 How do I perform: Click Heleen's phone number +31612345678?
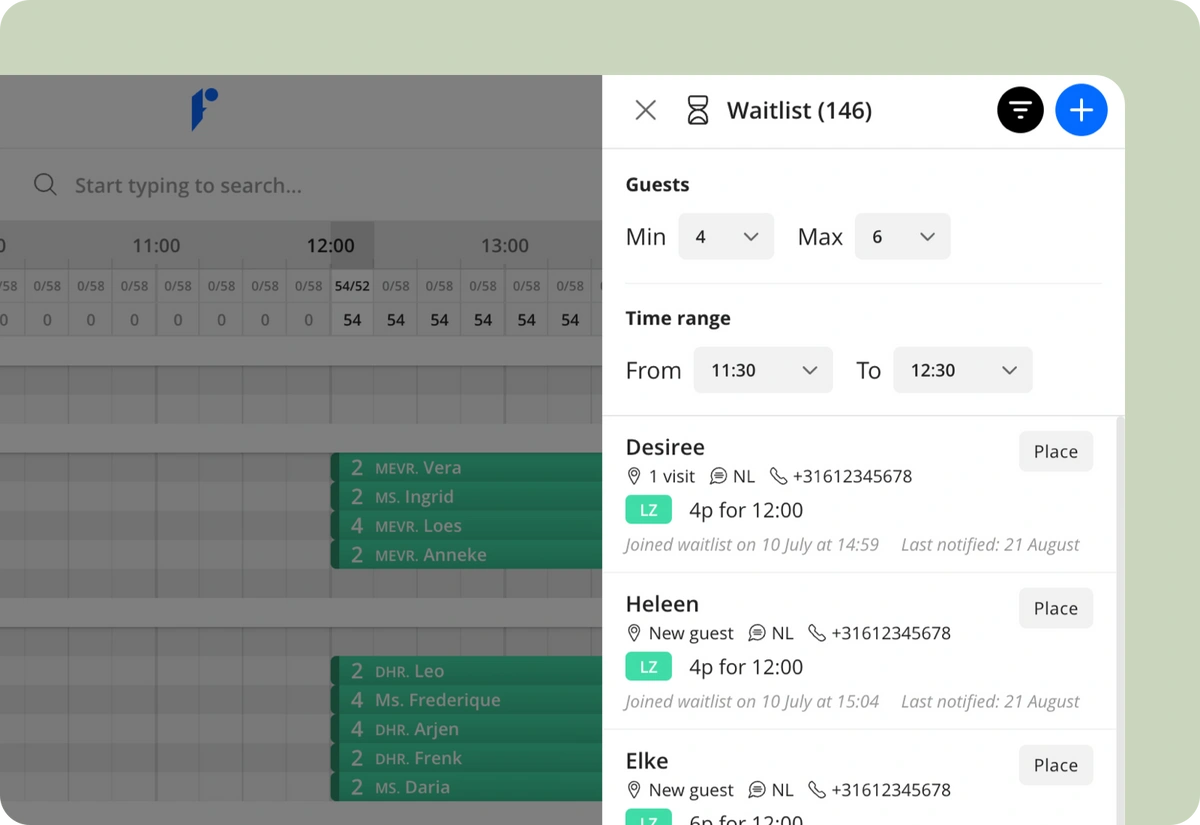891,633
